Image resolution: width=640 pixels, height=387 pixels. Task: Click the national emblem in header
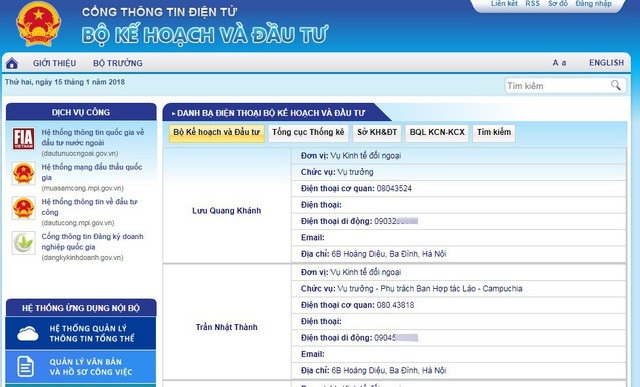click(38, 24)
